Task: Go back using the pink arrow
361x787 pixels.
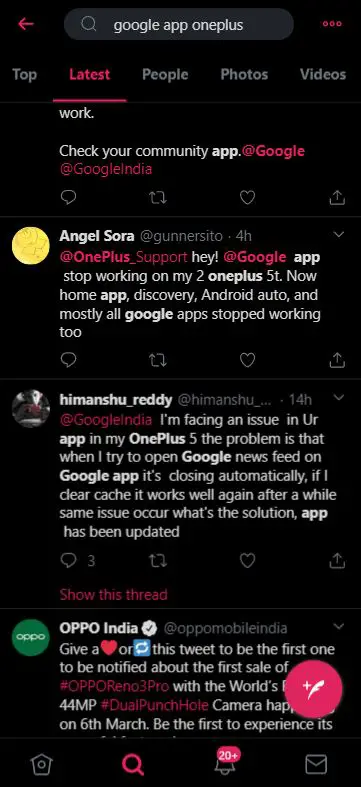Action: [x=26, y=24]
